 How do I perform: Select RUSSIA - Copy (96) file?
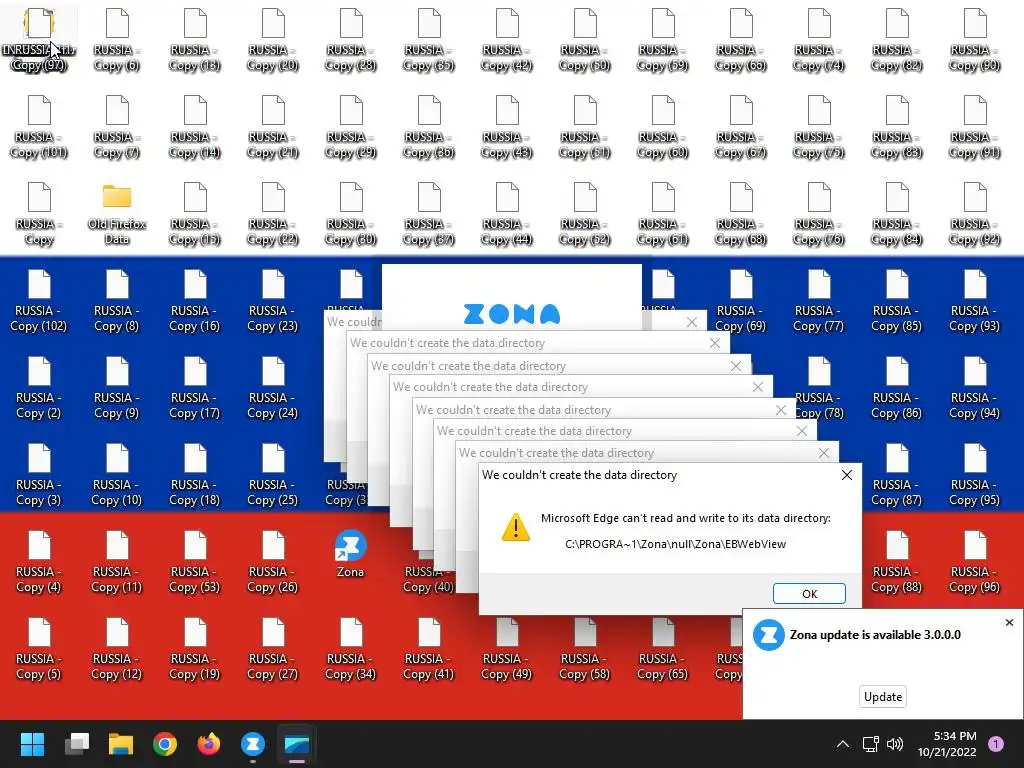click(974, 562)
